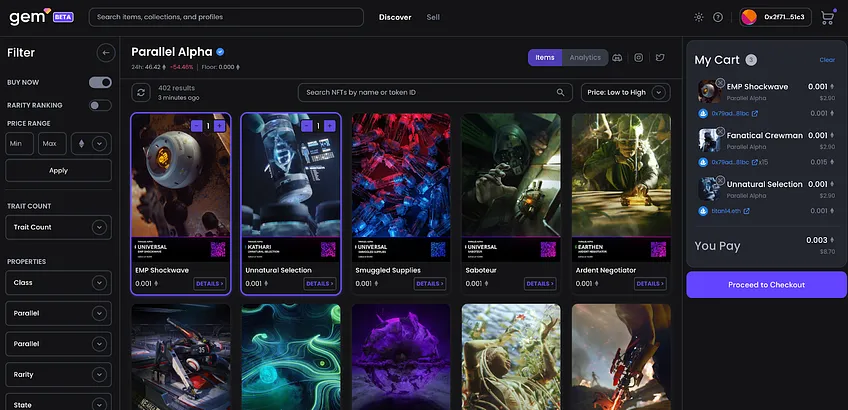The image size is (848, 410).
Task: Decrease quantity on Unnatural Selection card
Action: pos(307,125)
